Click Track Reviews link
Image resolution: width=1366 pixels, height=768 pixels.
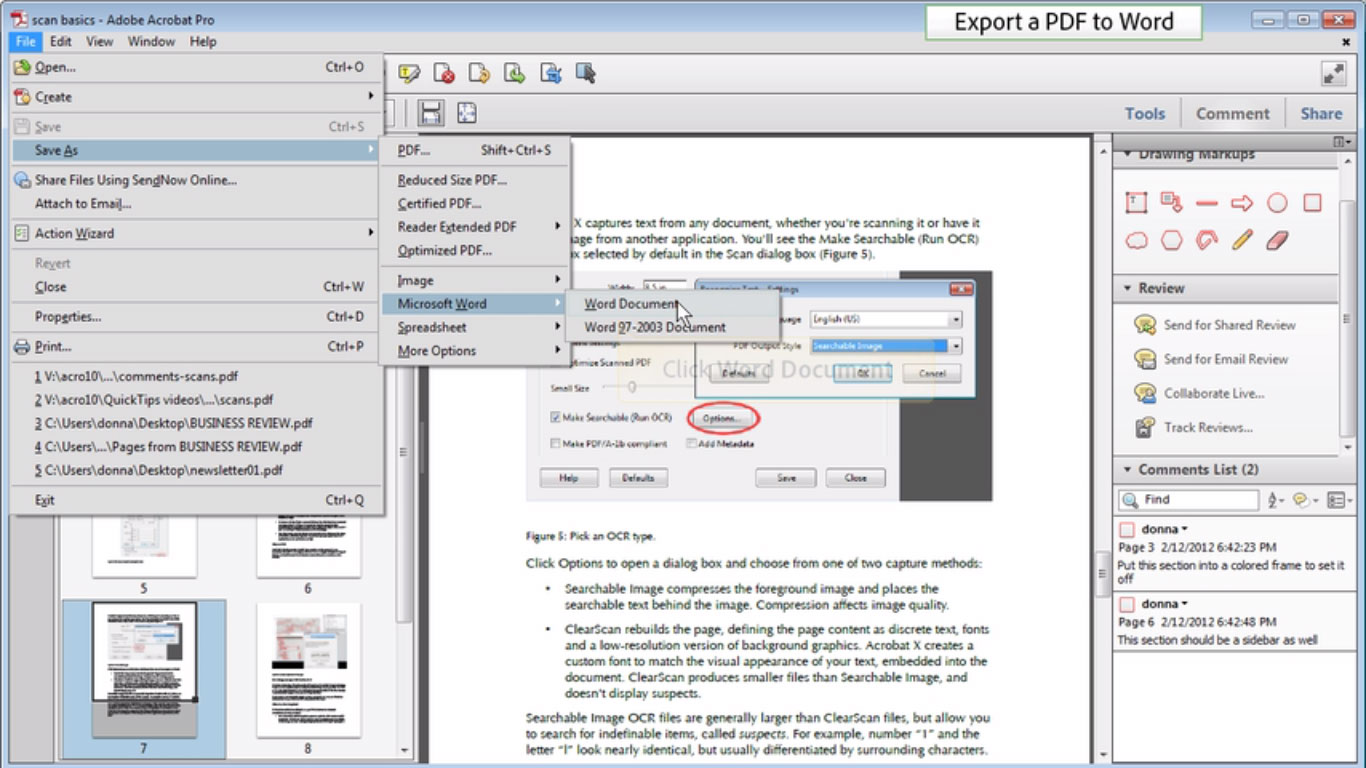coord(1208,427)
